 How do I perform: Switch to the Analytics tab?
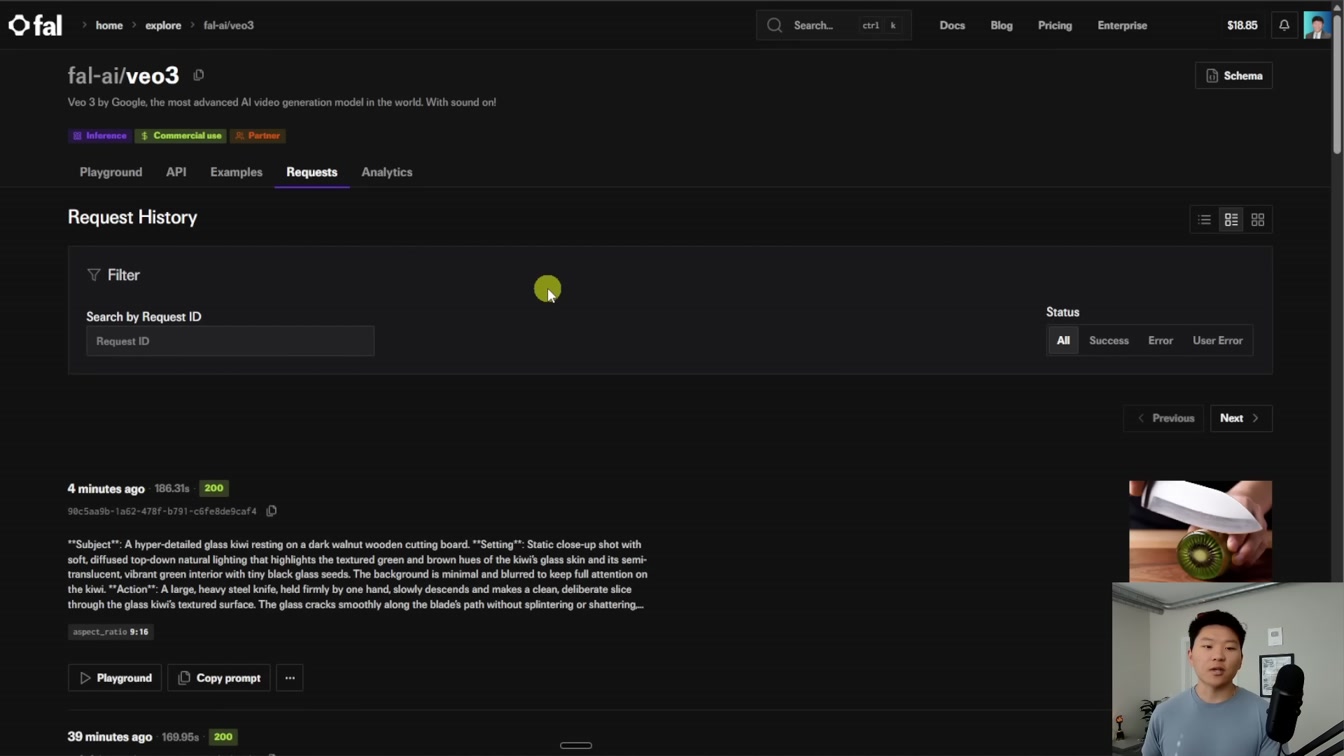coord(387,172)
